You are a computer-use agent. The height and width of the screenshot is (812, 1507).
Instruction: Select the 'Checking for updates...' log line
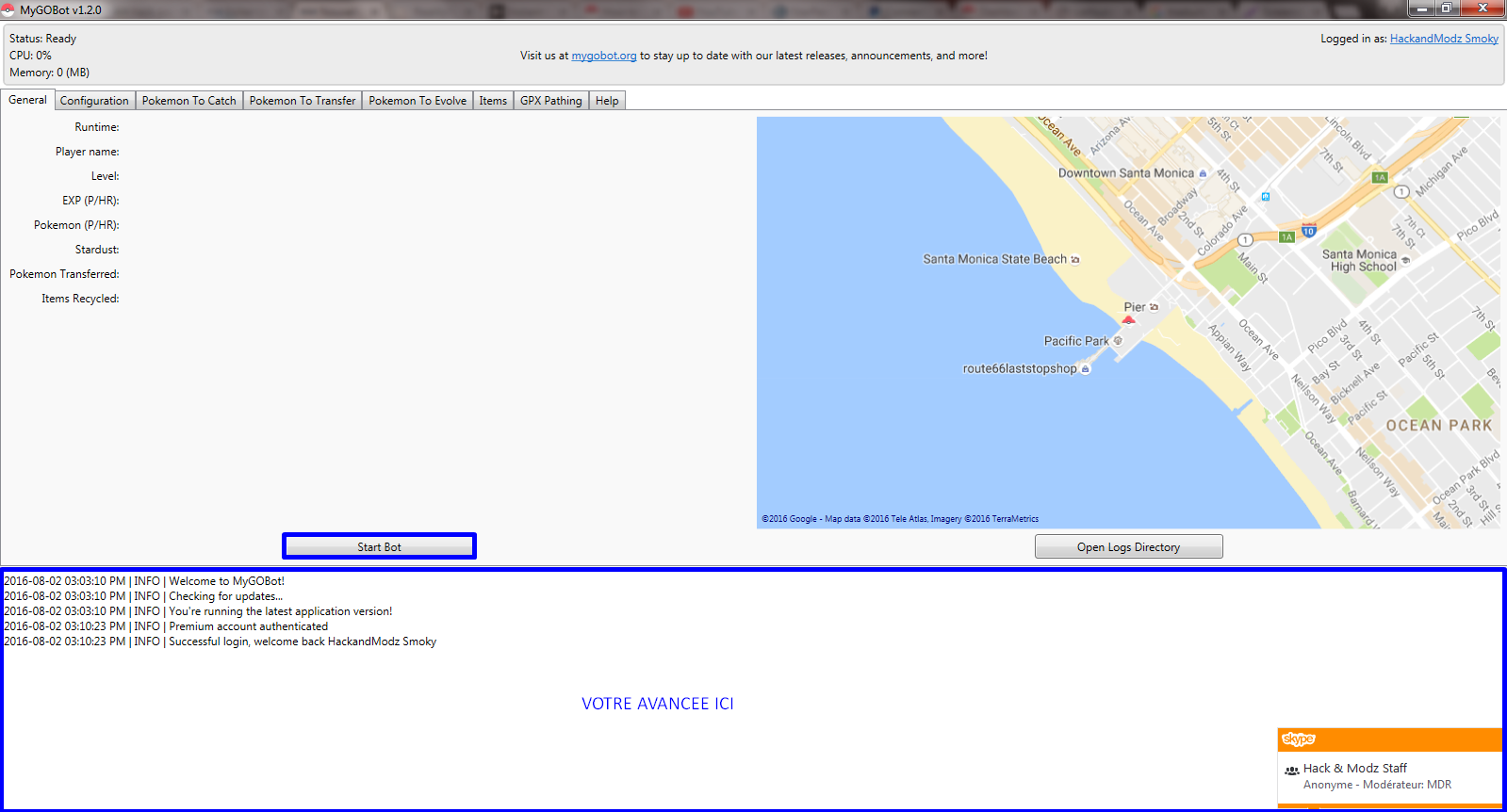143,596
